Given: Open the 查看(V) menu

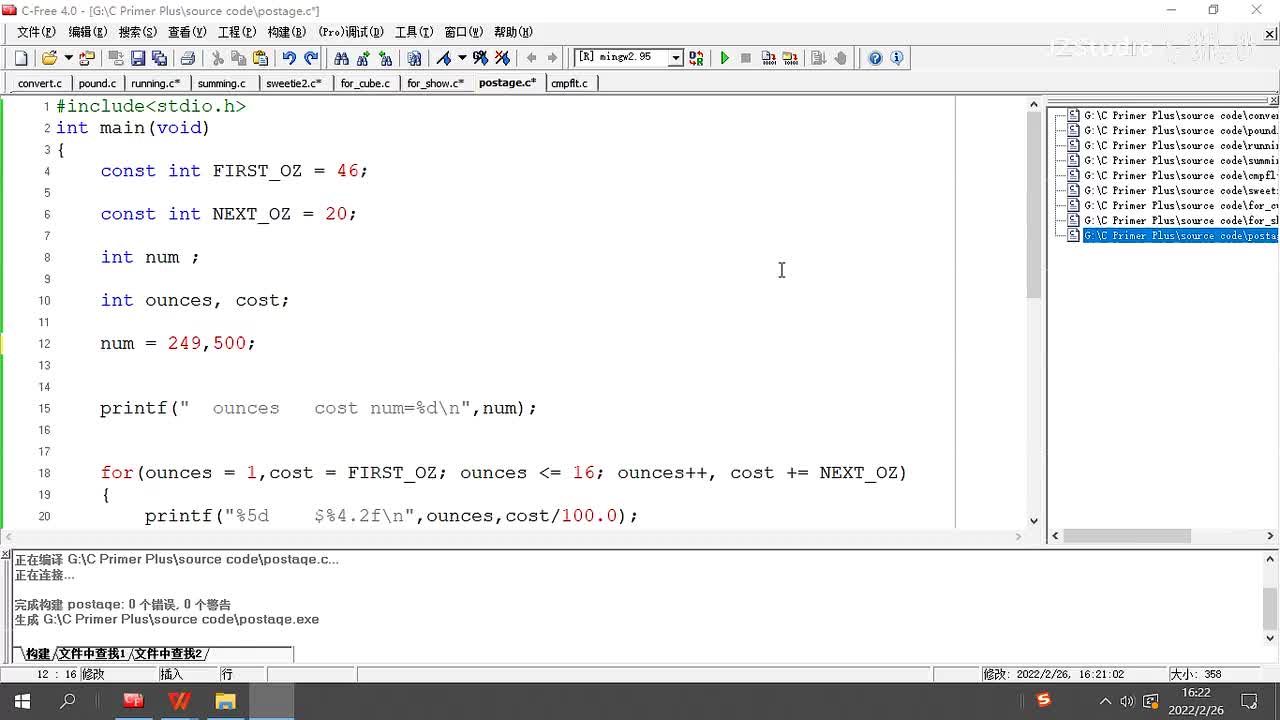Looking at the screenshot, I should [x=187, y=32].
